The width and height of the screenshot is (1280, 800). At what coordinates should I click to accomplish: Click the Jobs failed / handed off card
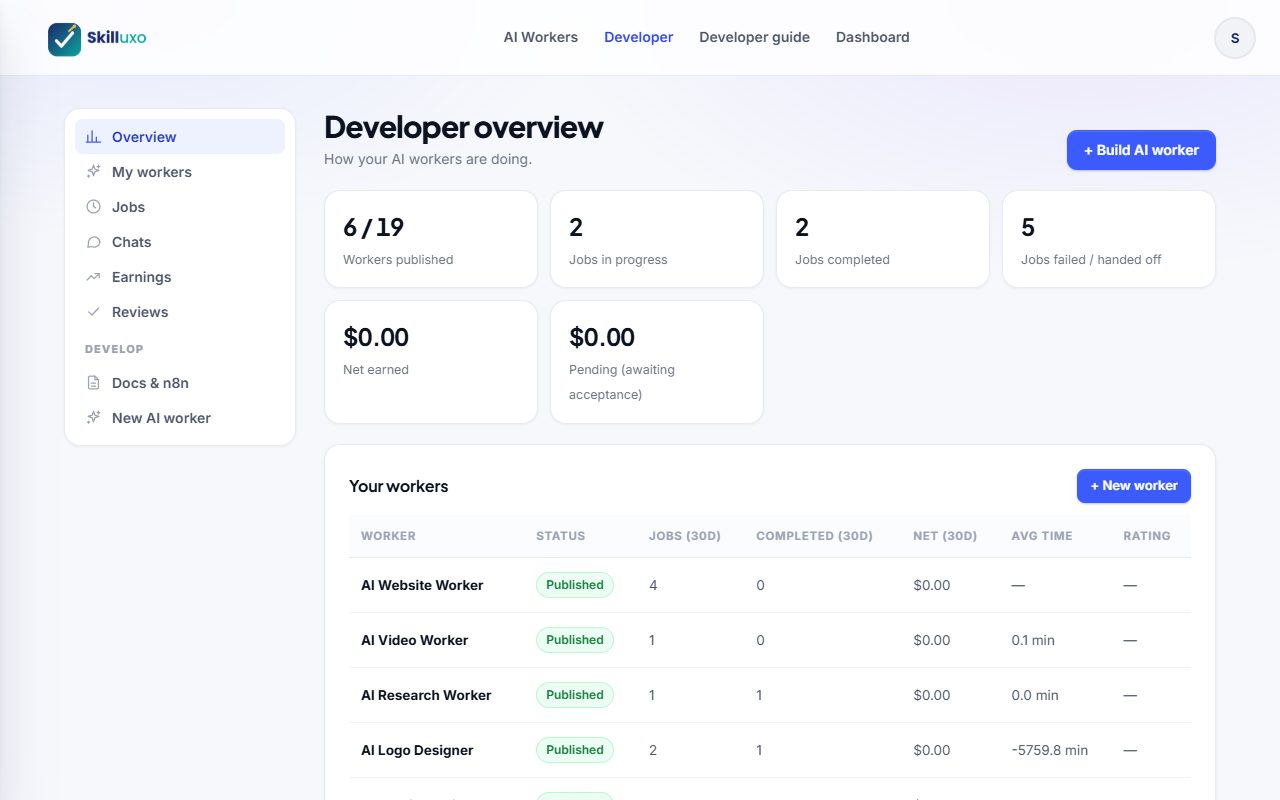coord(1109,239)
